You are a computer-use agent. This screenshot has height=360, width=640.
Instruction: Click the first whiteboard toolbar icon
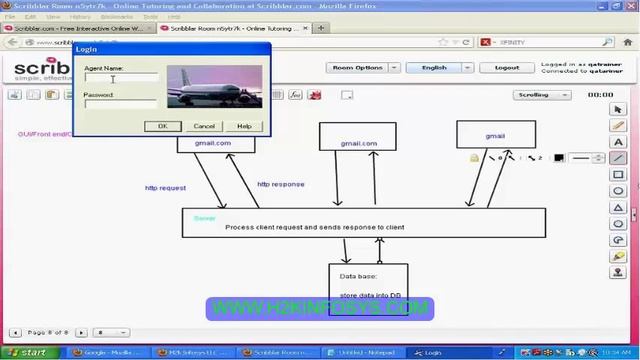click(15, 95)
